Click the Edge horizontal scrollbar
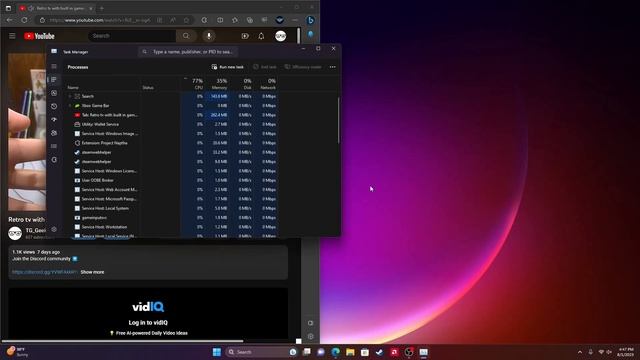 (x=122, y=340)
